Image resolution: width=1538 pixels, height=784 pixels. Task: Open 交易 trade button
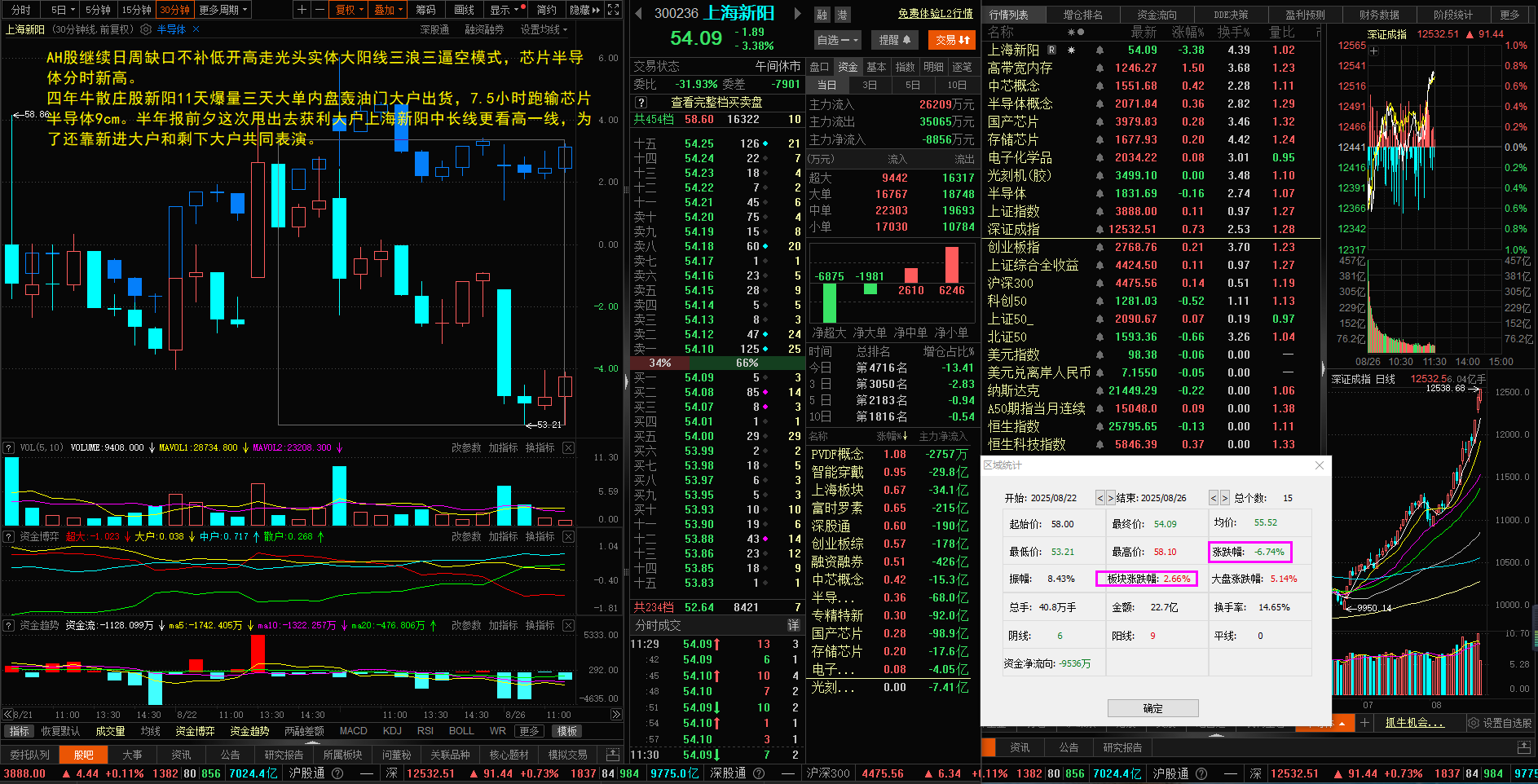click(x=952, y=39)
